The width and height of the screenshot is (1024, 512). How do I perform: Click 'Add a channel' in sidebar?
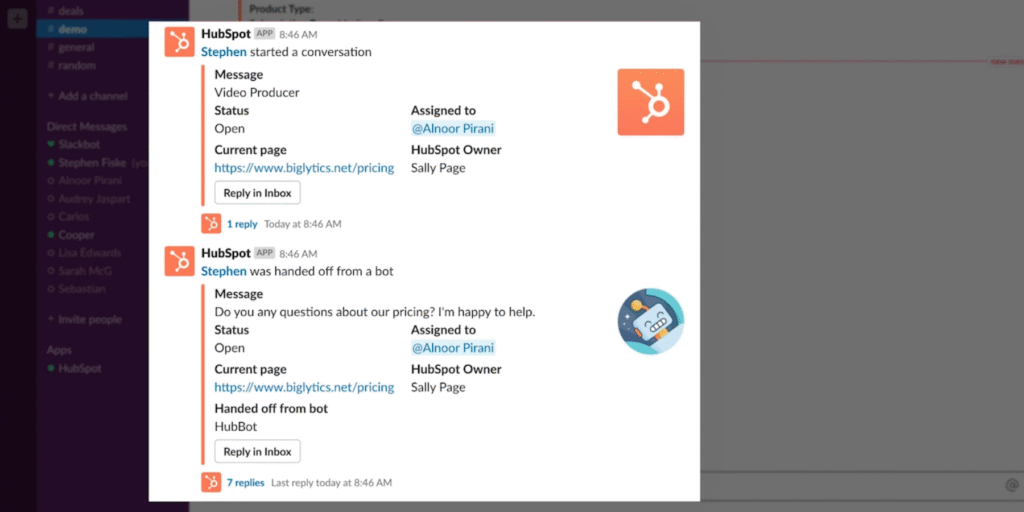pos(88,96)
